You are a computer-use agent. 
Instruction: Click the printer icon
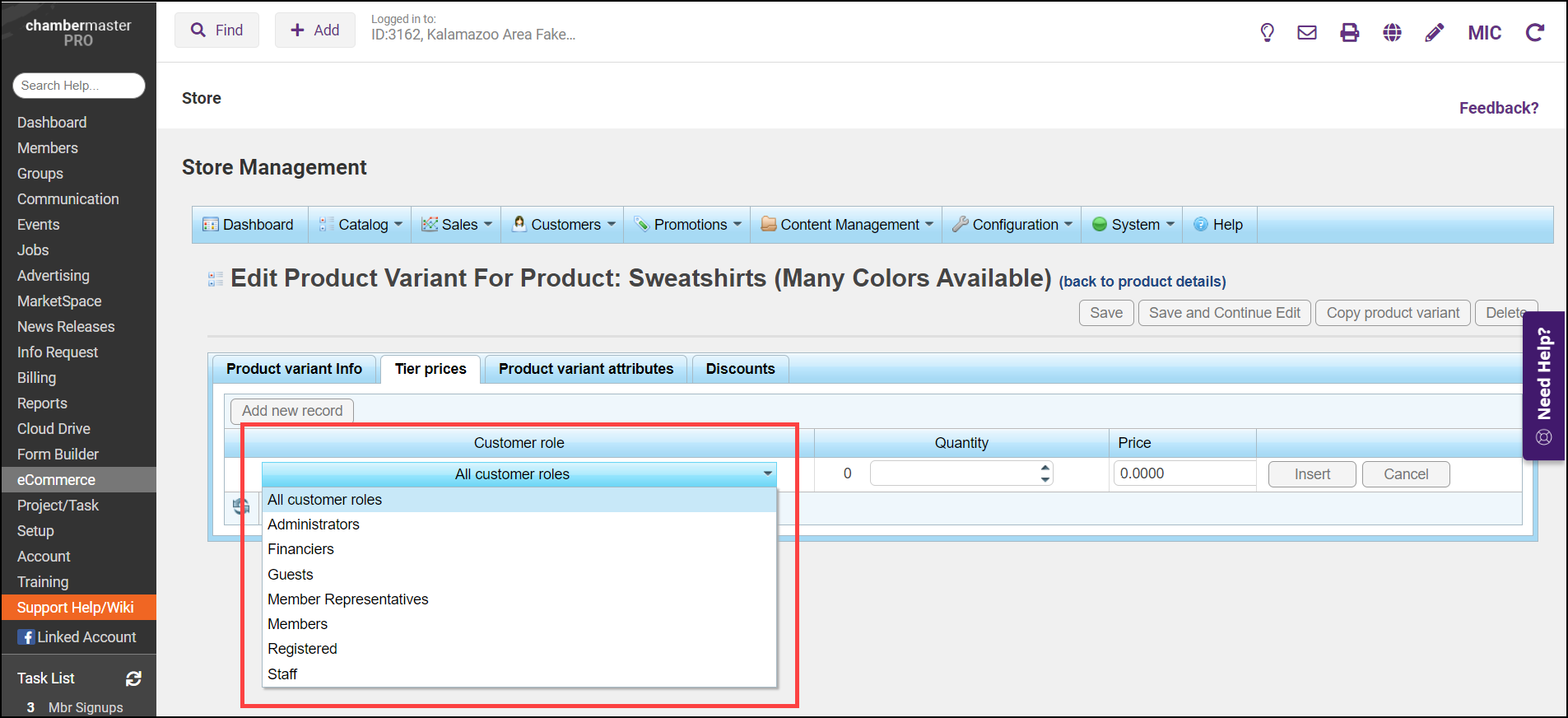(1350, 33)
